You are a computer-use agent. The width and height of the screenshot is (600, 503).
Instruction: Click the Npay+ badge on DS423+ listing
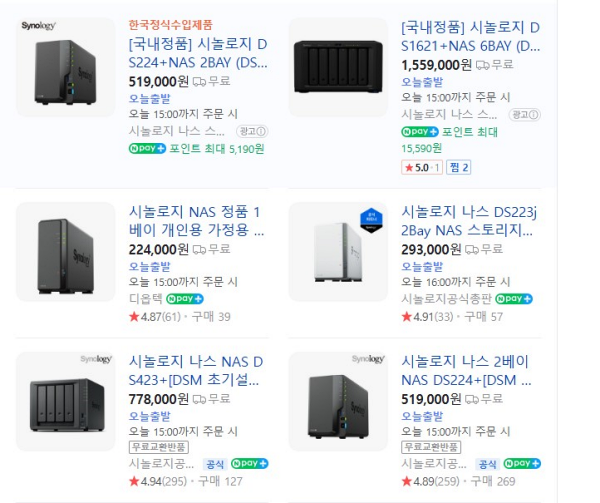pos(249,464)
